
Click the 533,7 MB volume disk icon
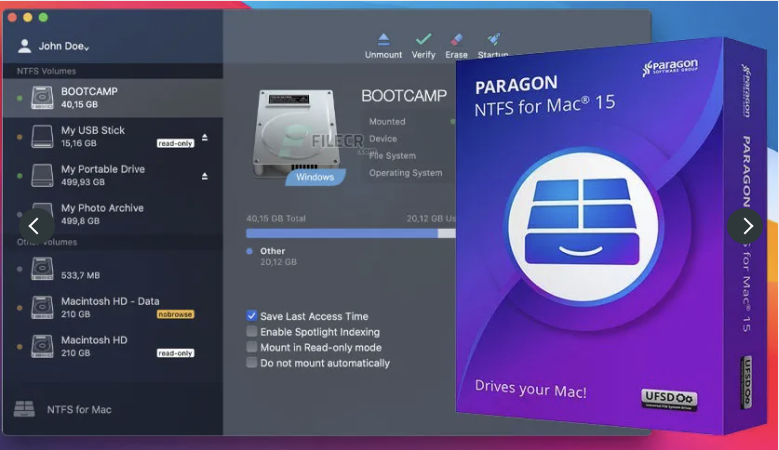(42, 269)
